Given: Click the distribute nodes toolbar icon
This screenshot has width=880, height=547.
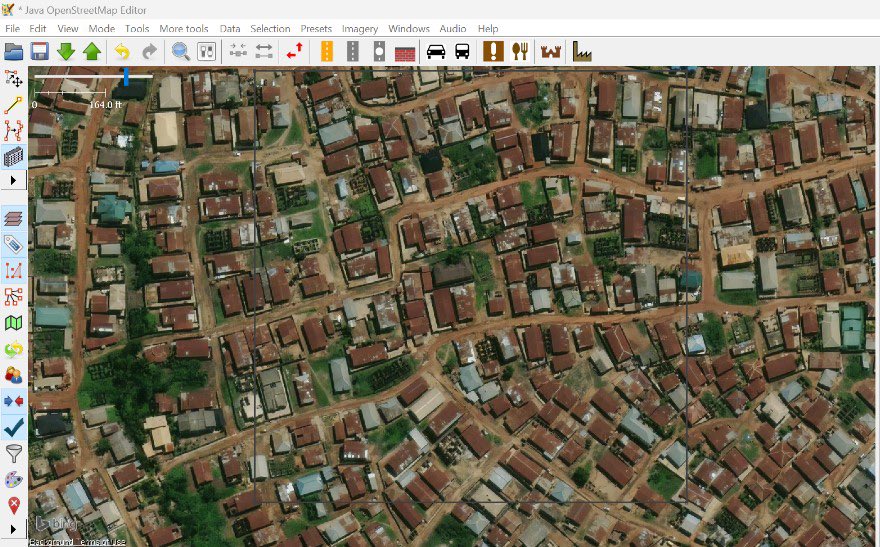Looking at the screenshot, I should point(264,52).
